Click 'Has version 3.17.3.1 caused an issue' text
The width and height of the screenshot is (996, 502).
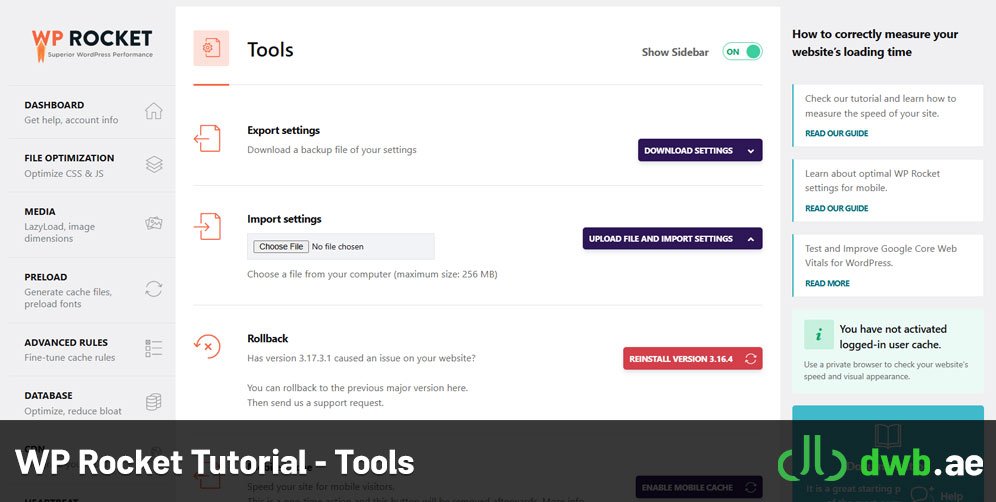[361, 358]
